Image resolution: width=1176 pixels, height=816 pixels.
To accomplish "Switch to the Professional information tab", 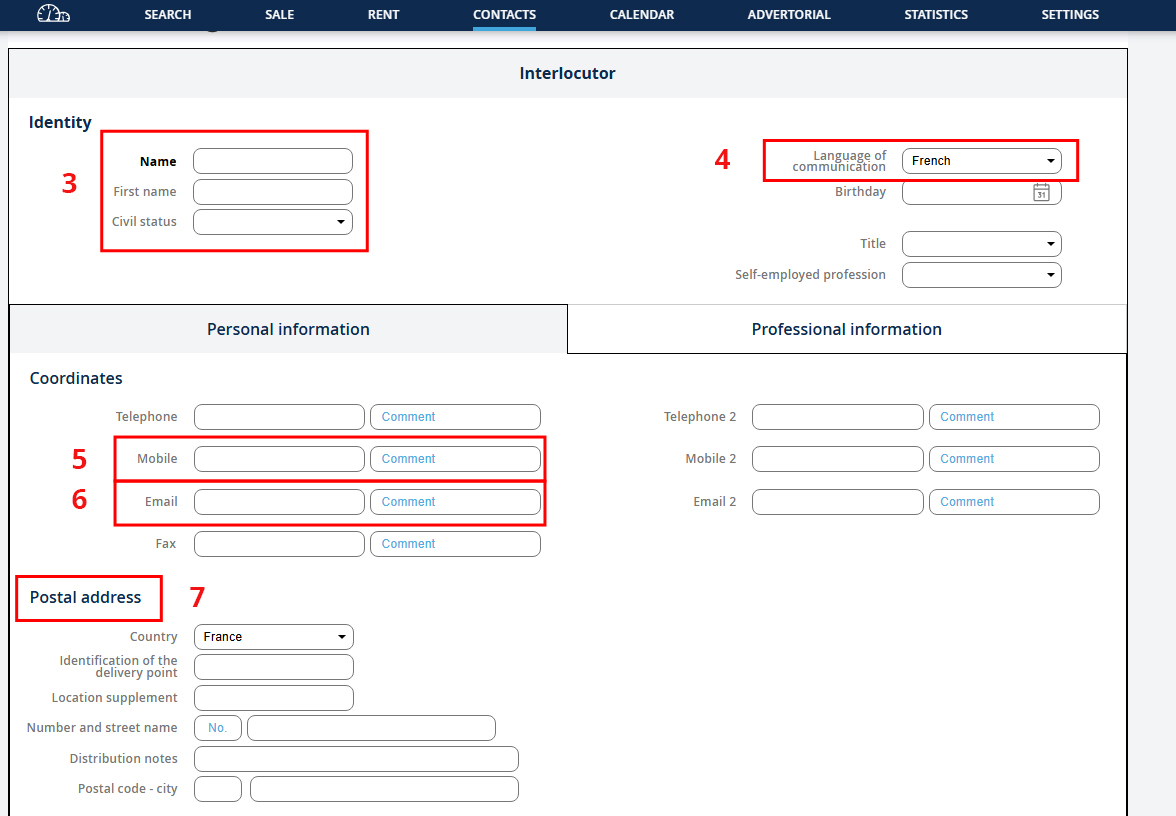I will click(x=846, y=329).
